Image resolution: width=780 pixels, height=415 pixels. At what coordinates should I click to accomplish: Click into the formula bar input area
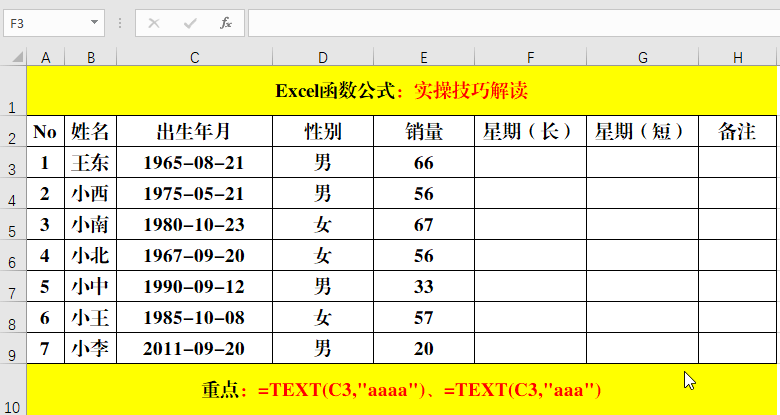tap(514, 23)
